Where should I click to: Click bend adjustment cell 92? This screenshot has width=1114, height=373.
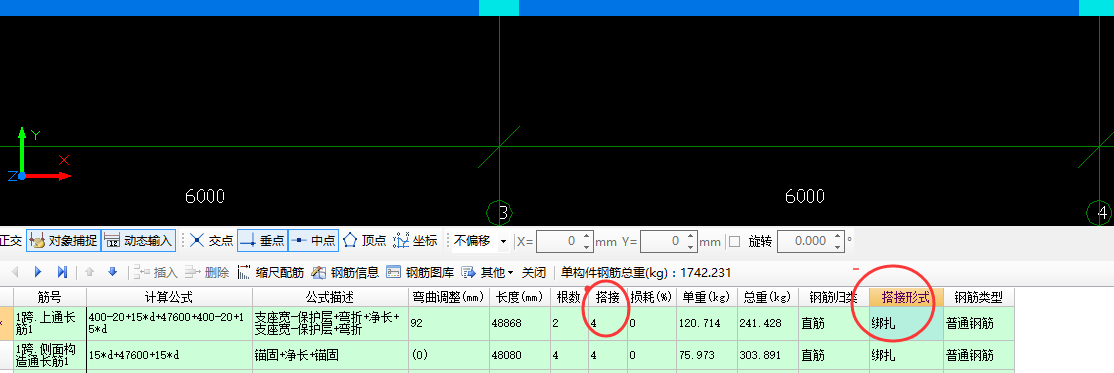[448, 323]
